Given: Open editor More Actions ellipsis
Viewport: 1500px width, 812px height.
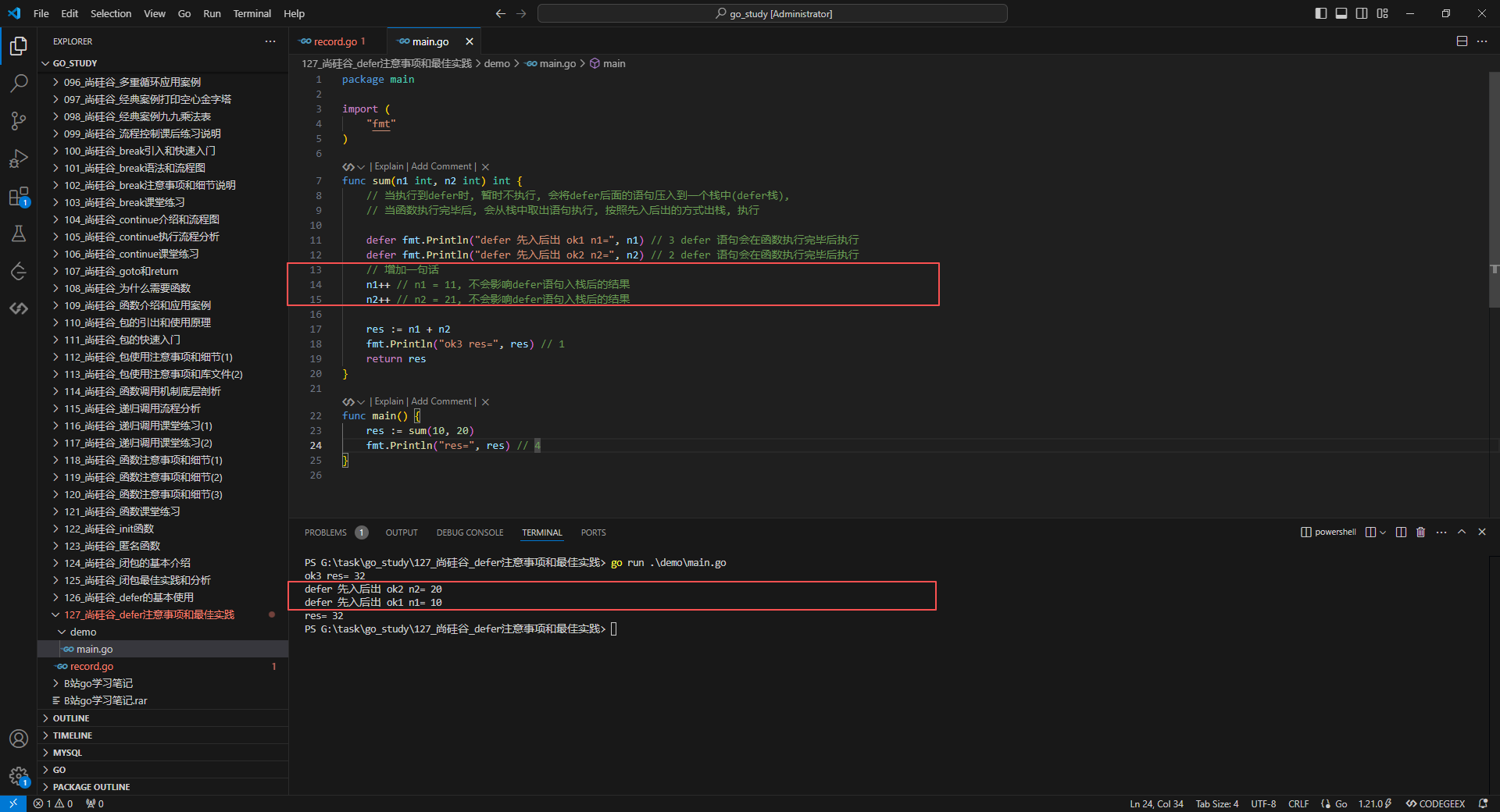Looking at the screenshot, I should coord(1482,41).
